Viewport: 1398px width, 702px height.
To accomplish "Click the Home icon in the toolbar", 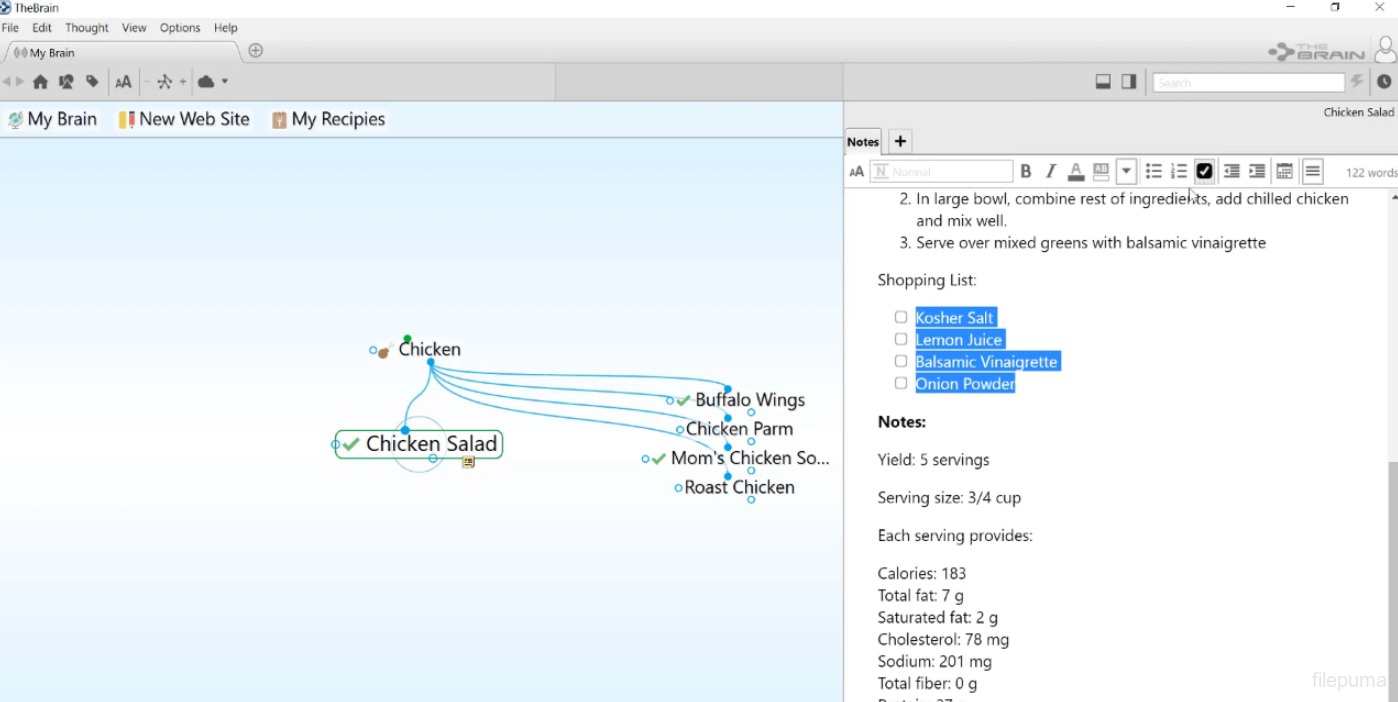I will pyautogui.click(x=40, y=82).
